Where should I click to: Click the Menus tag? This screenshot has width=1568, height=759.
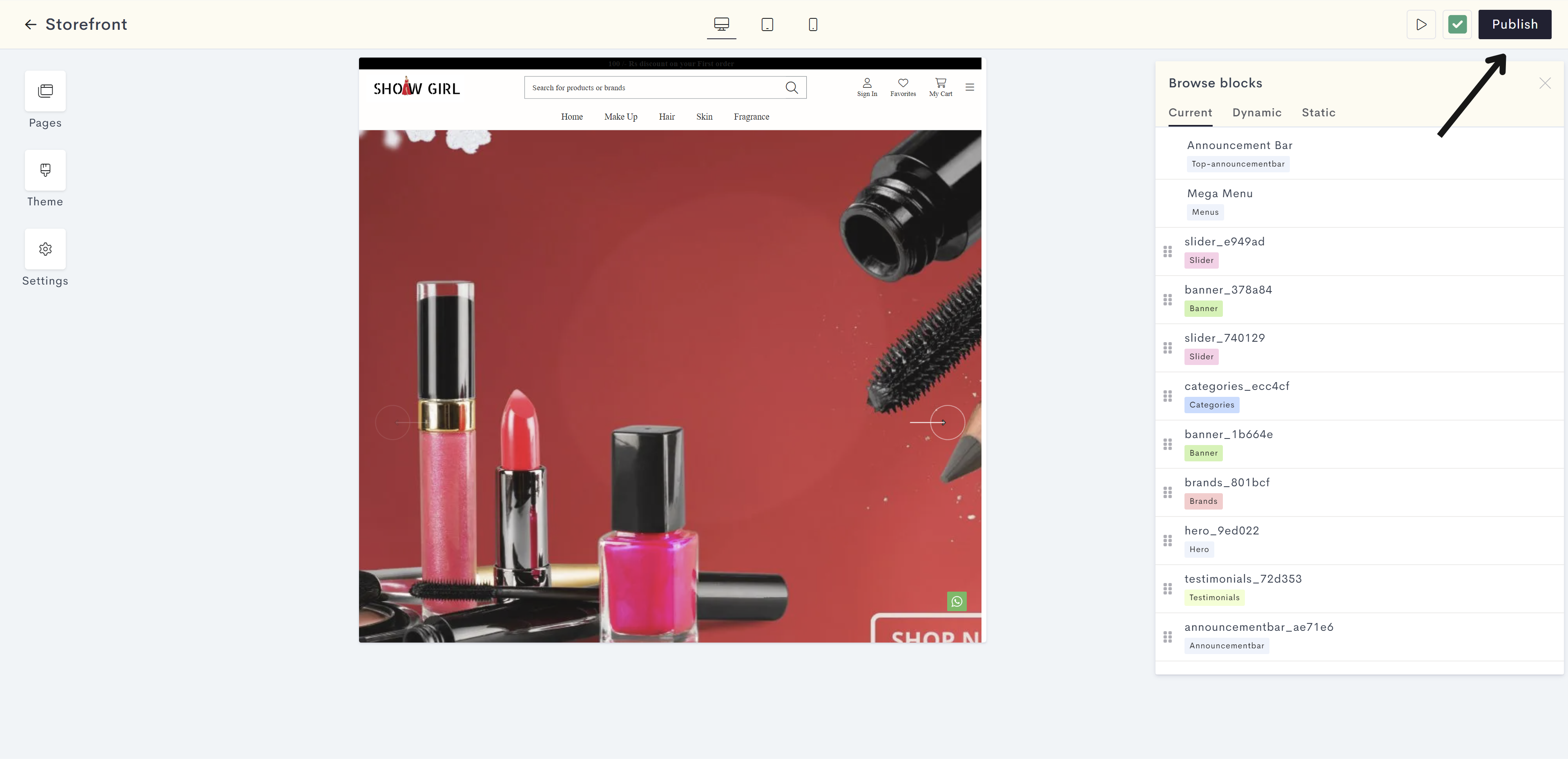[1204, 212]
